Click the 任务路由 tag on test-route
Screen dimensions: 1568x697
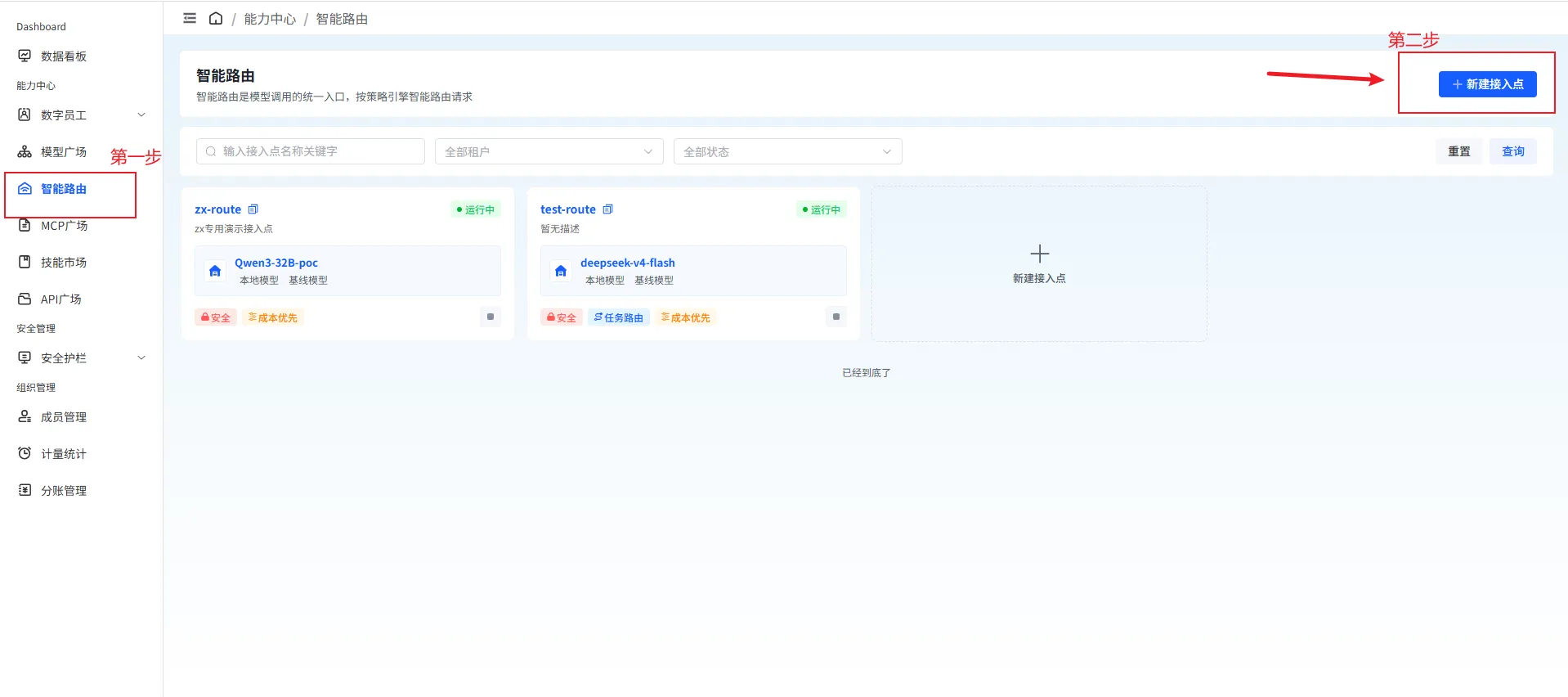click(x=619, y=317)
